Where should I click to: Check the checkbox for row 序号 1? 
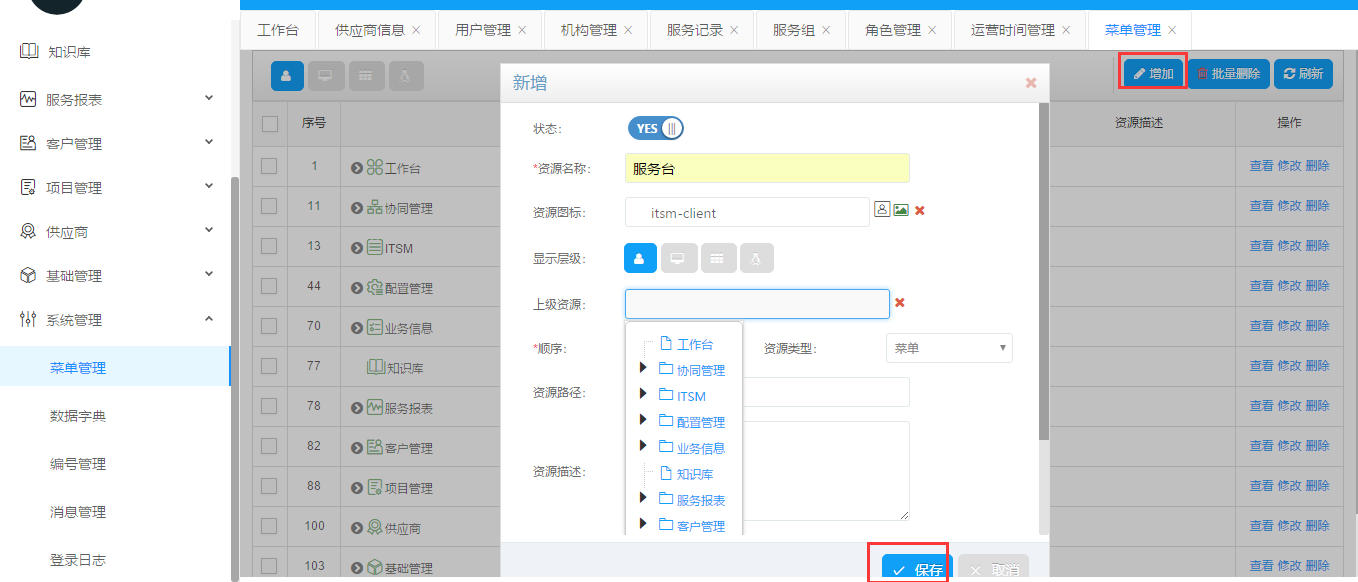click(x=269, y=166)
